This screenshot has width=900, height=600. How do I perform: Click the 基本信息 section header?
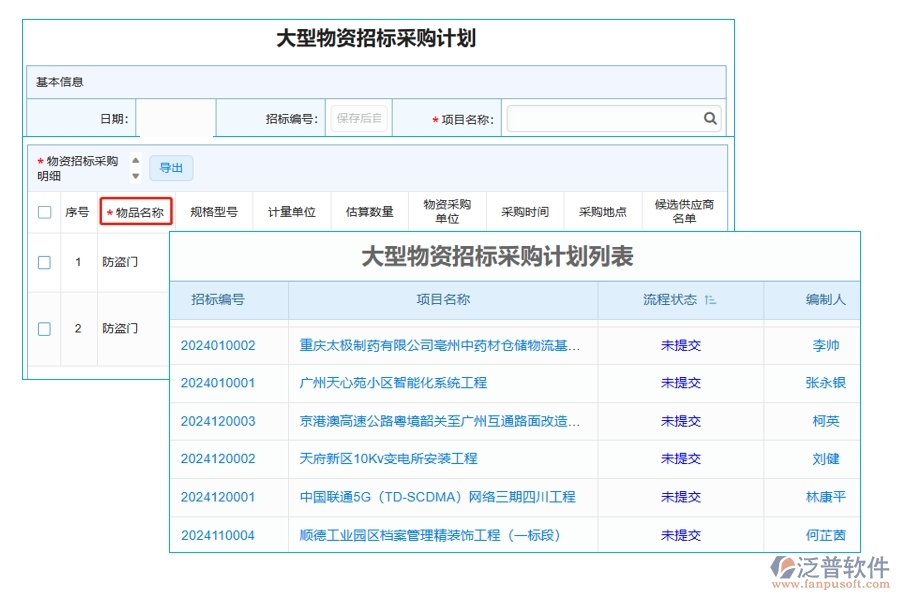tap(58, 82)
